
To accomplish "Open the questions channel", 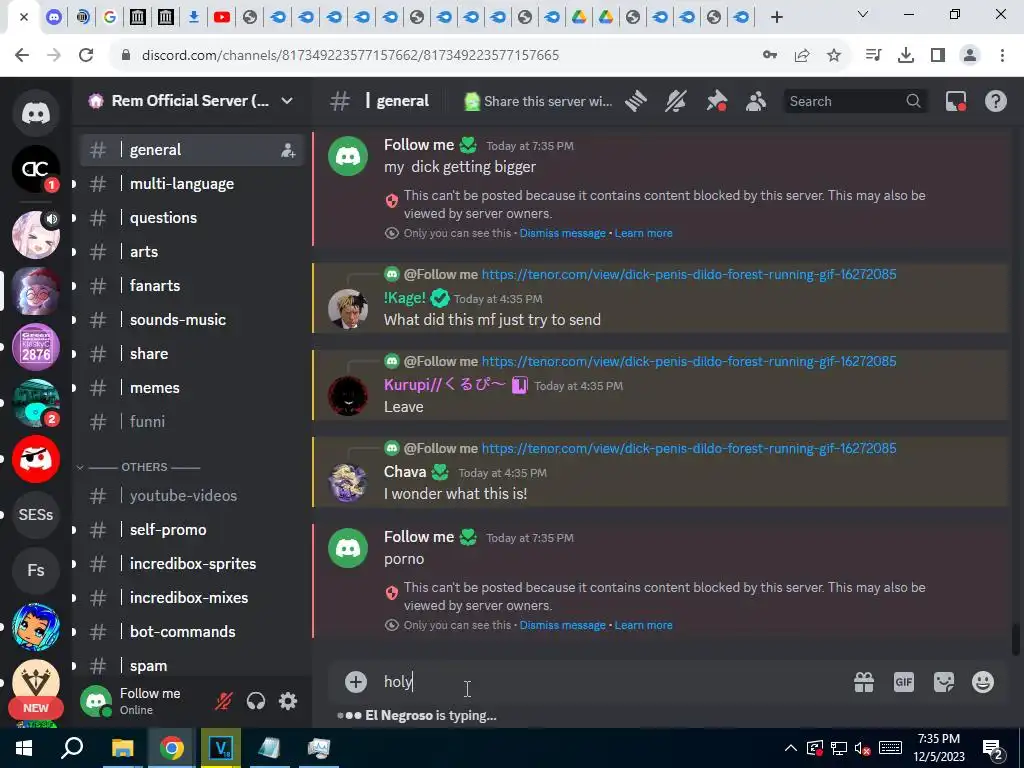I will (192, 218).
